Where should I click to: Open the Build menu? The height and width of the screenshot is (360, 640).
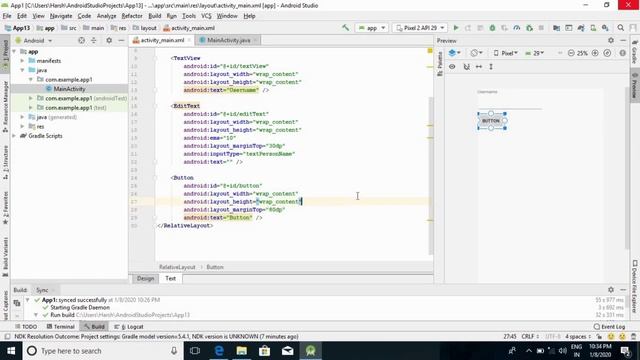coord(155,16)
